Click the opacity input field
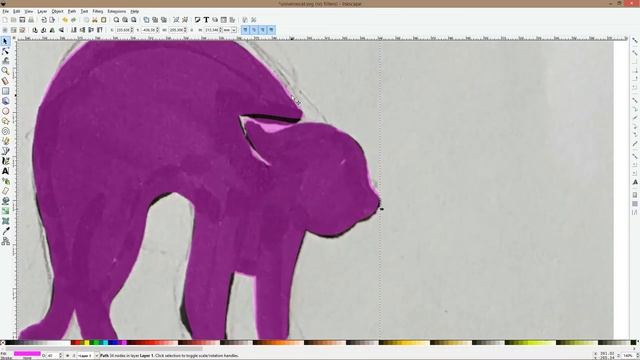 (53, 356)
